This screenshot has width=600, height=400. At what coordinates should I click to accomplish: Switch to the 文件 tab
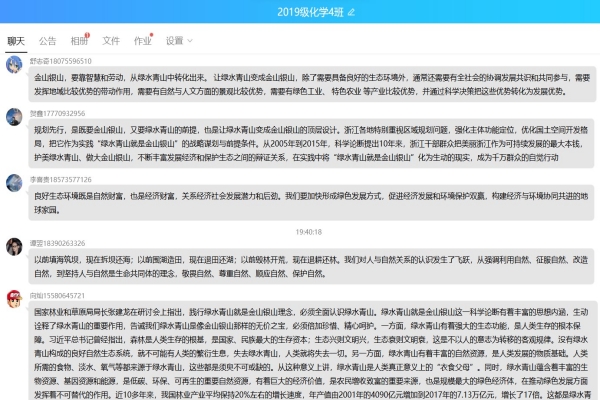click(x=111, y=41)
